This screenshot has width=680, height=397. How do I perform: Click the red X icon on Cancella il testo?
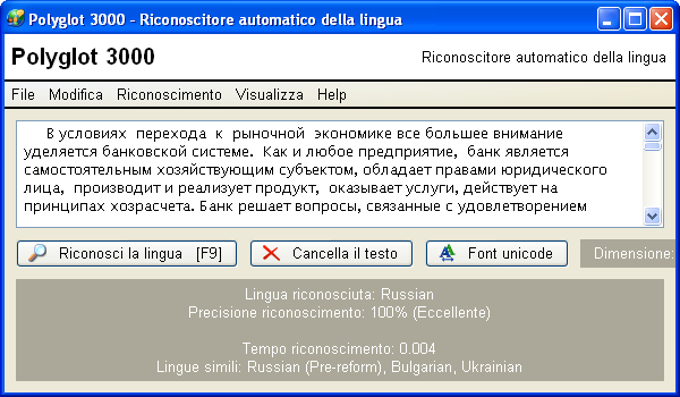click(x=271, y=253)
